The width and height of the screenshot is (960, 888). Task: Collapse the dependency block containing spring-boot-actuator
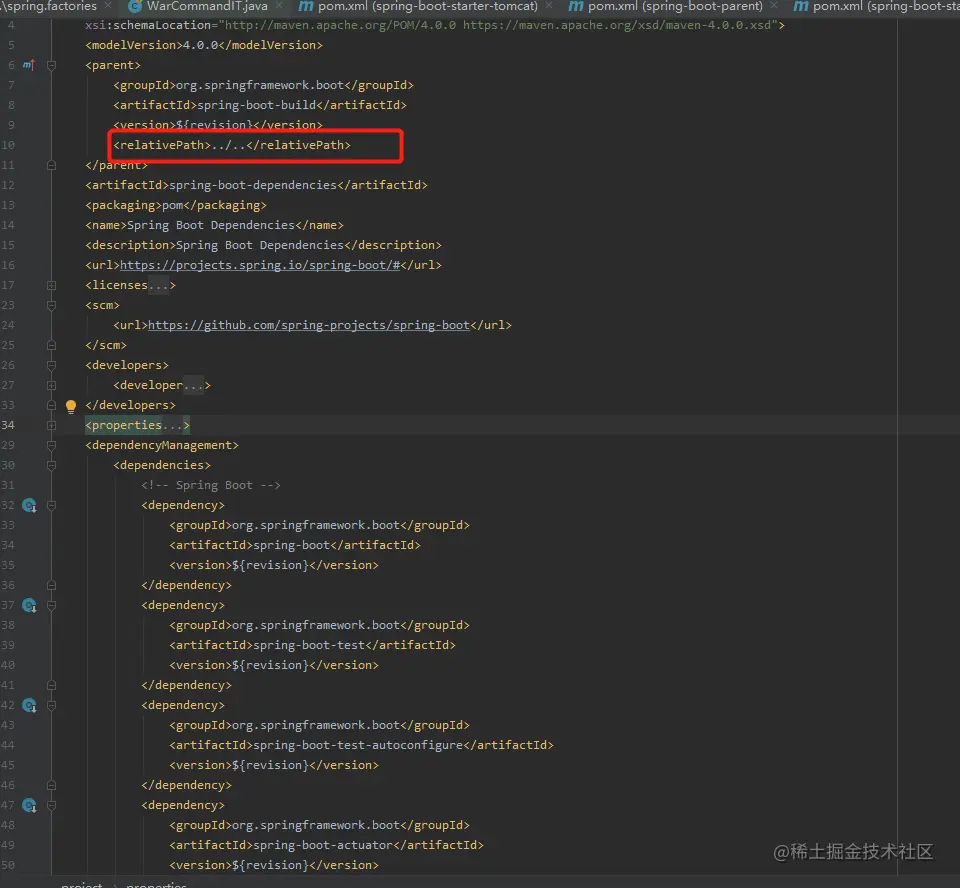pos(51,805)
